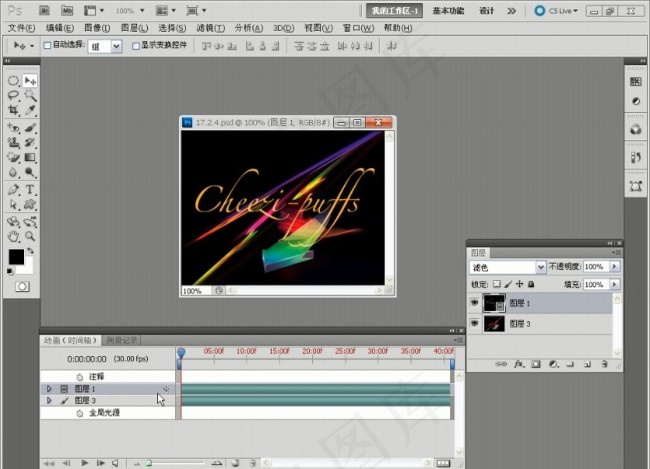Click timeline zoom slider handle
The height and width of the screenshot is (469, 650).
148,463
